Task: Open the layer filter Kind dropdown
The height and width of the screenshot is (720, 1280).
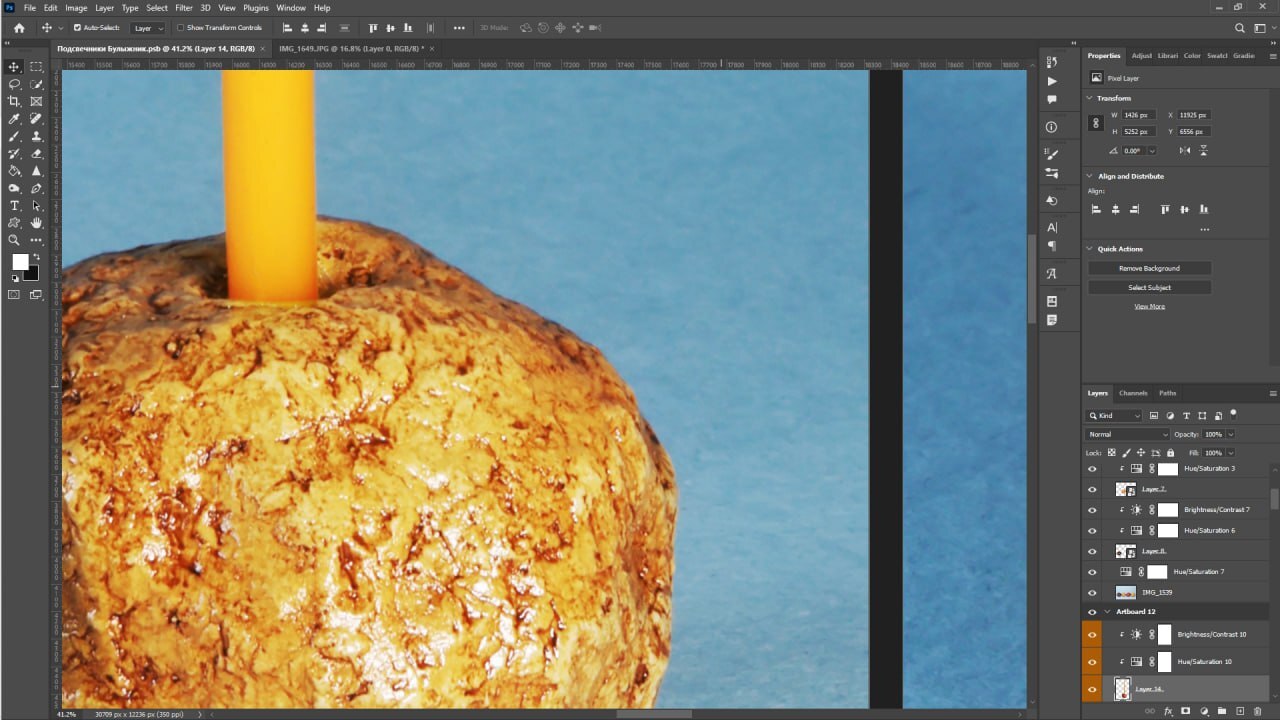Action: [1115, 415]
